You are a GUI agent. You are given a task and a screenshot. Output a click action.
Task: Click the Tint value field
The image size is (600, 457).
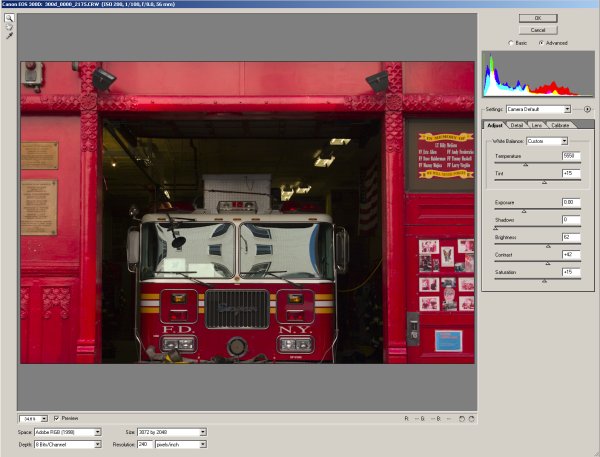point(571,173)
